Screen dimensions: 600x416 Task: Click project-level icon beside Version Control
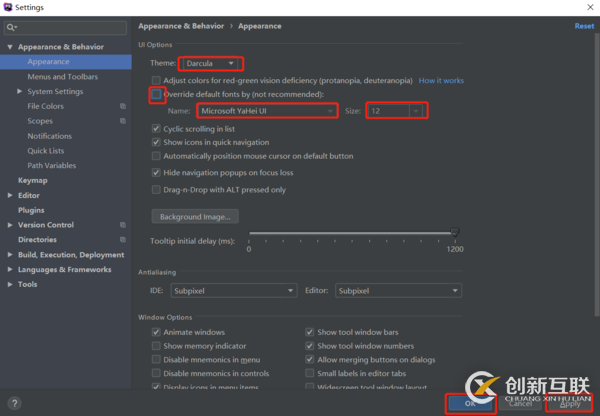tap(123, 225)
